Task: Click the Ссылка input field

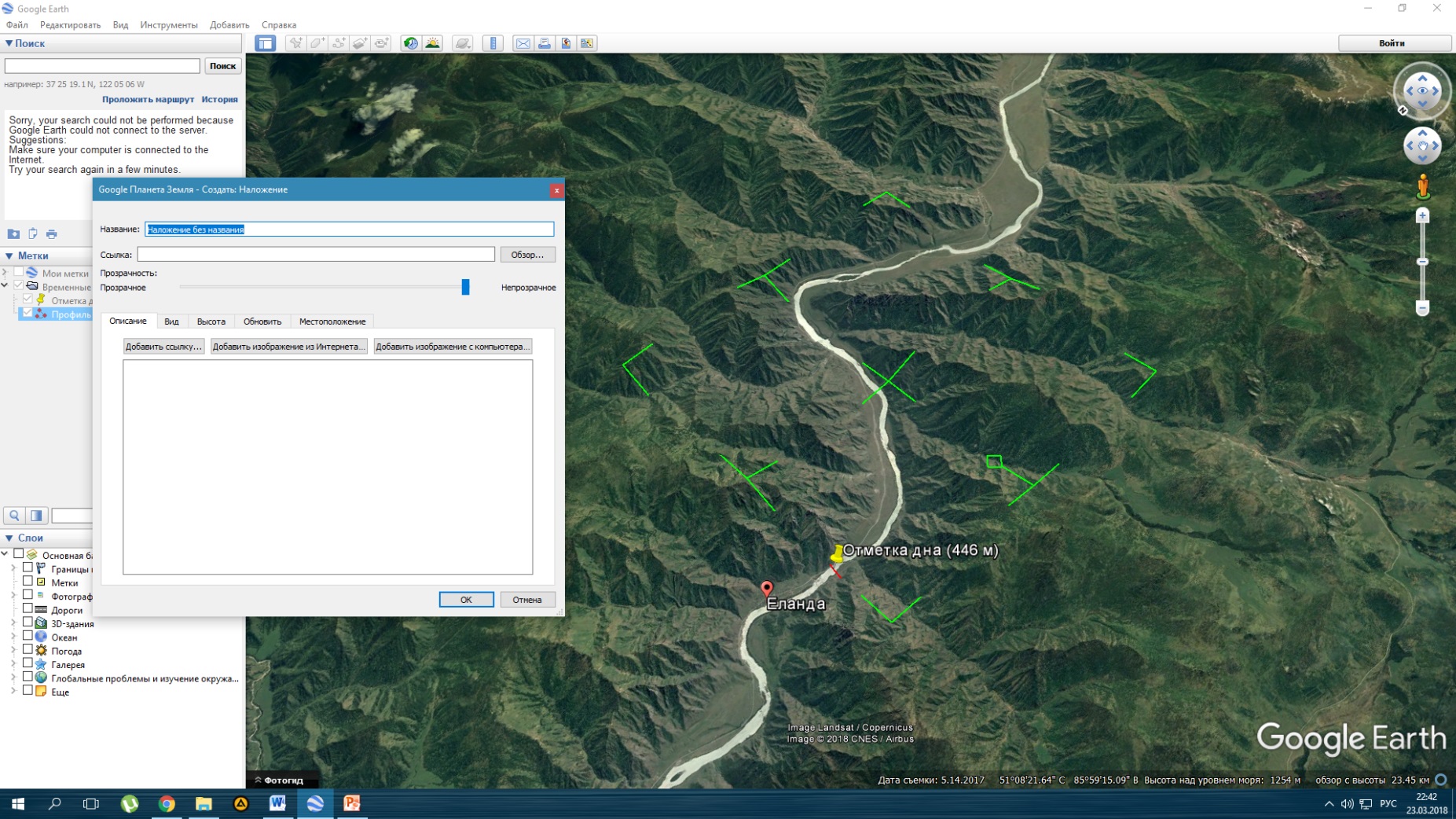Action: (316, 255)
